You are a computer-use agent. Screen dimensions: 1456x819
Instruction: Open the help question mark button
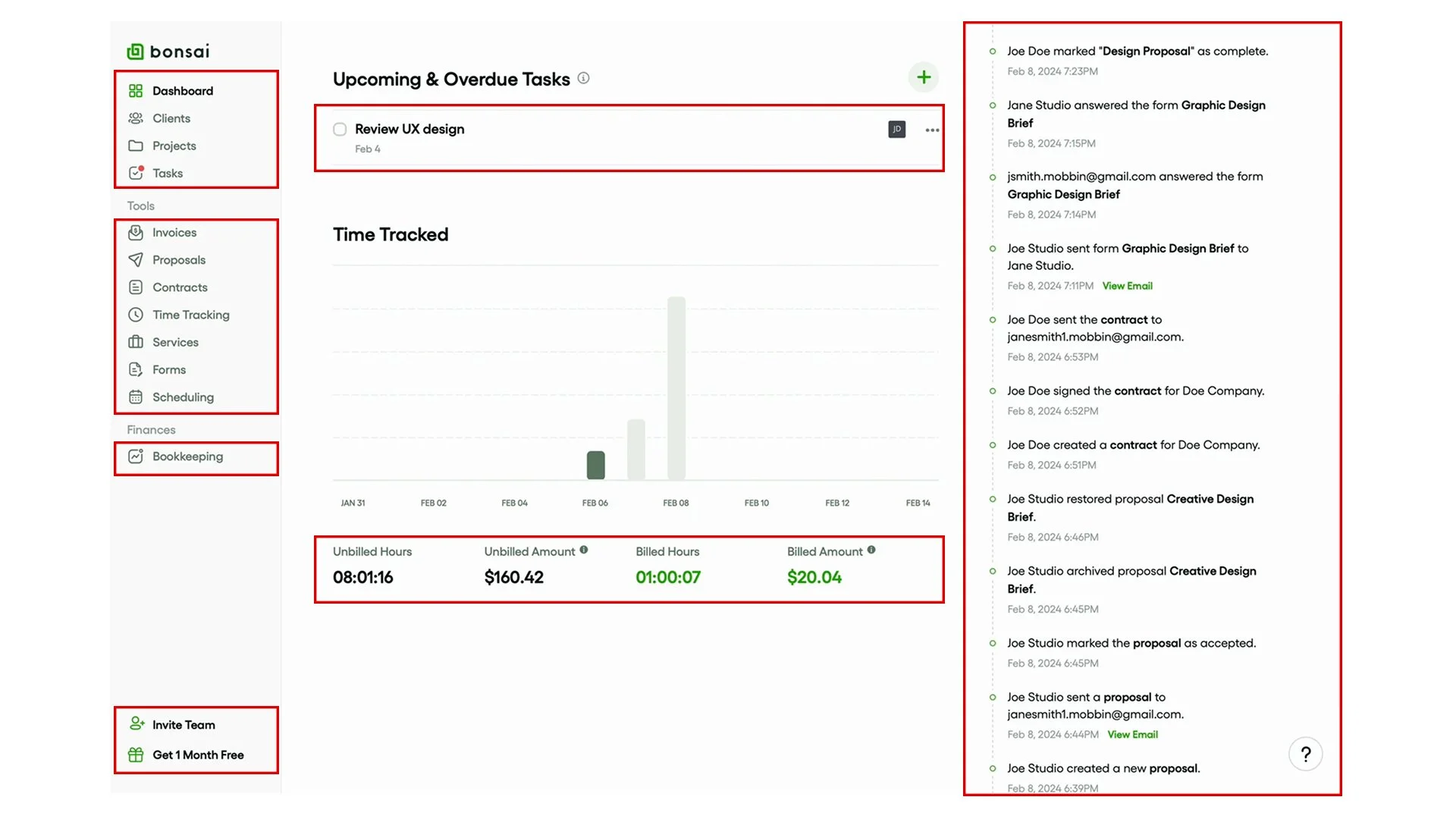click(x=1305, y=754)
